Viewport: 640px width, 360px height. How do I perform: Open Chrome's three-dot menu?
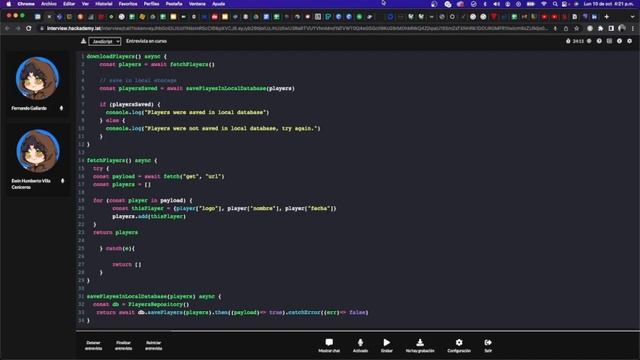(633, 29)
